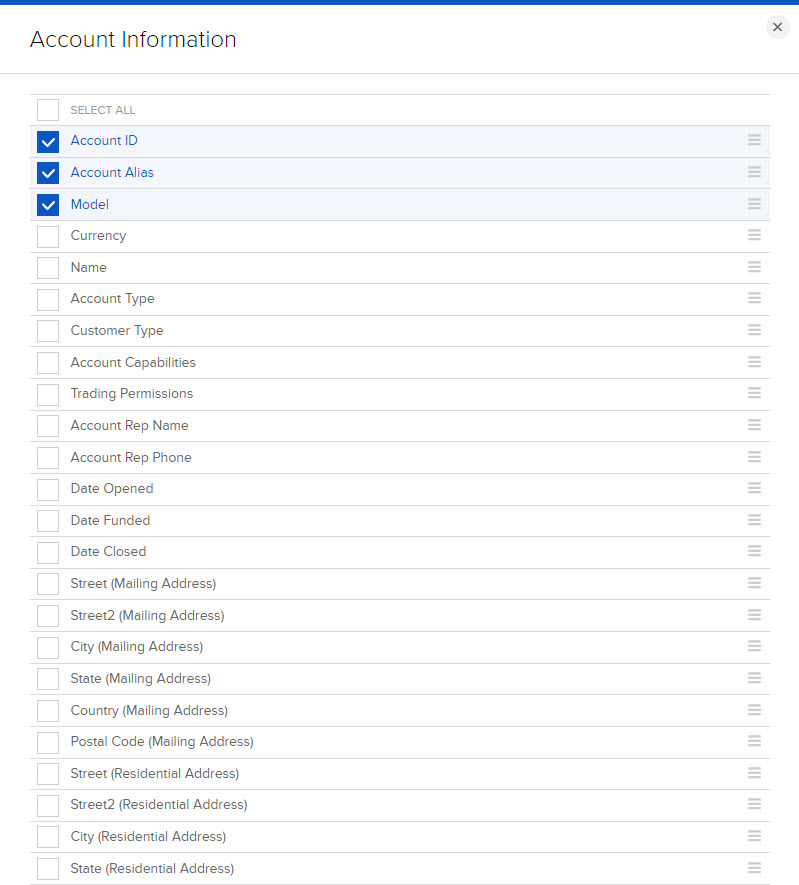Select the Account Capabilities checkbox
The width and height of the screenshot is (799, 885).
(x=47, y=362)
